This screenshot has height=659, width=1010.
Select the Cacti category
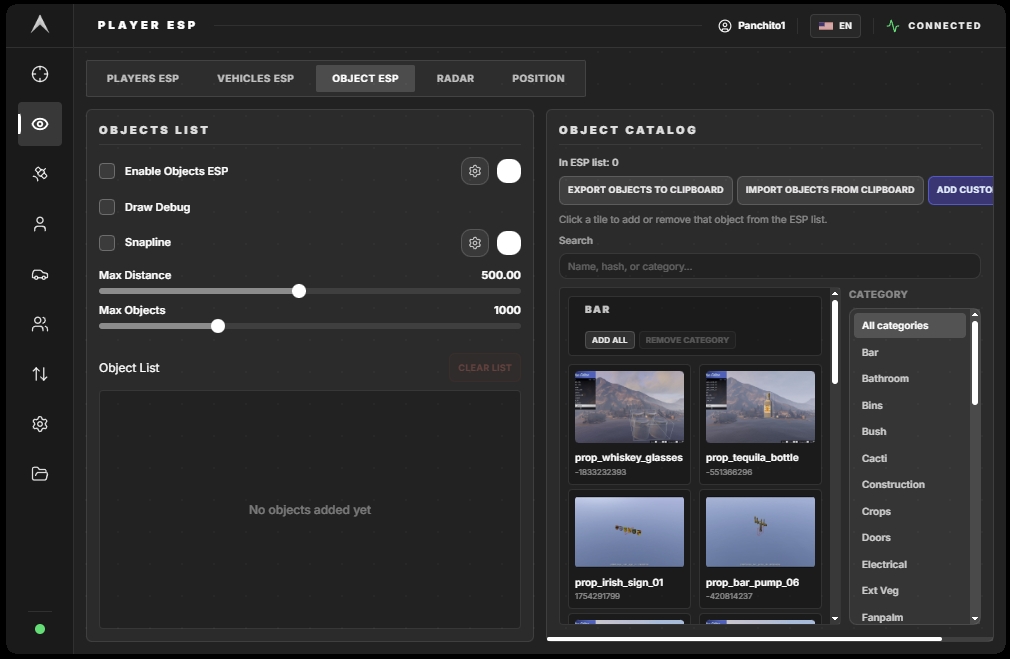click(910, 458)
